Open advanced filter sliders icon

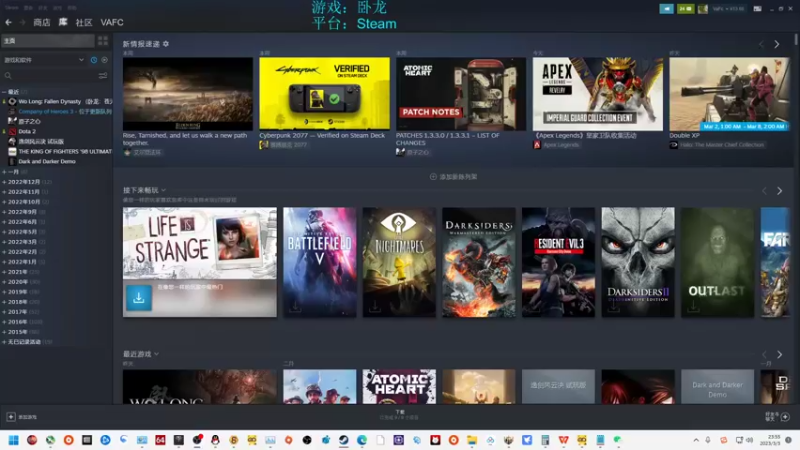[x=103, y=76]
